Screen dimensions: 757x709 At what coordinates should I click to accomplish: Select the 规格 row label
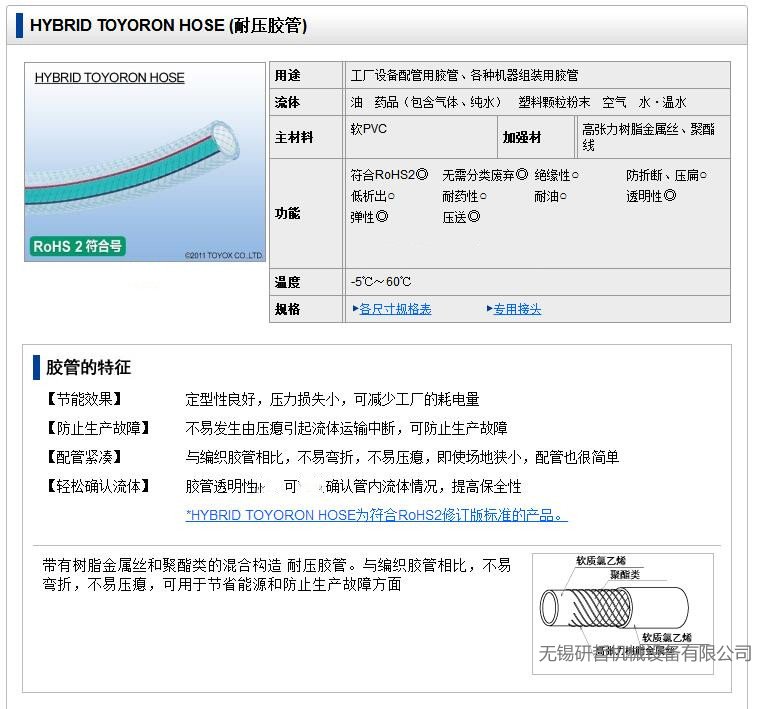pyautogui.click(x=288, y=309)
